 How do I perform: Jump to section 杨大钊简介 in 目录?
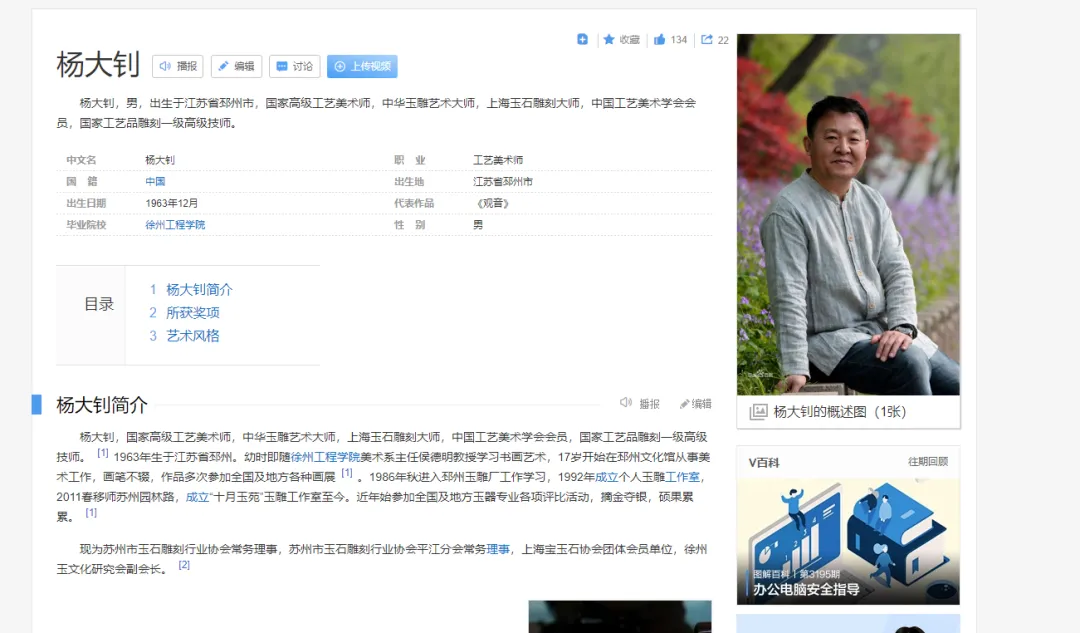[199, 289]
